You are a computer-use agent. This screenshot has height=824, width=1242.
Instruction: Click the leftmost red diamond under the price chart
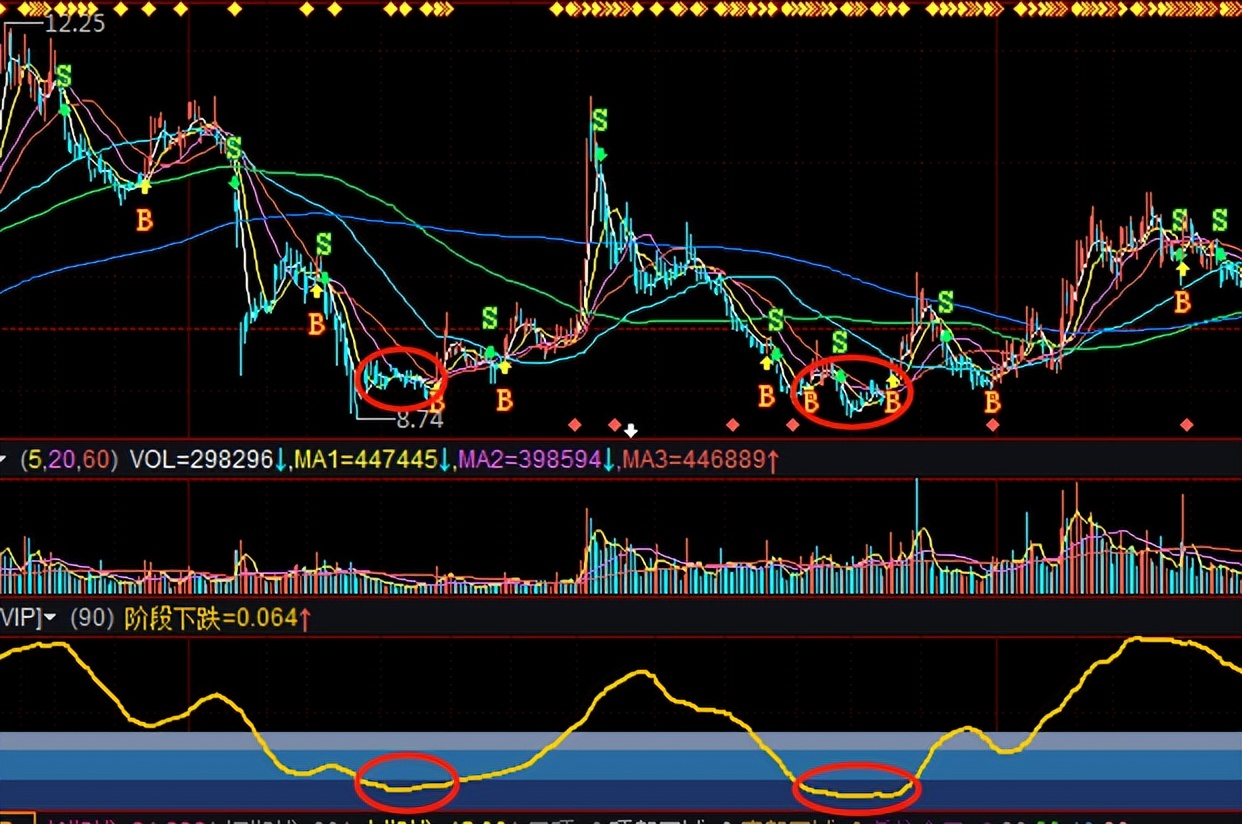coord(574,425)
